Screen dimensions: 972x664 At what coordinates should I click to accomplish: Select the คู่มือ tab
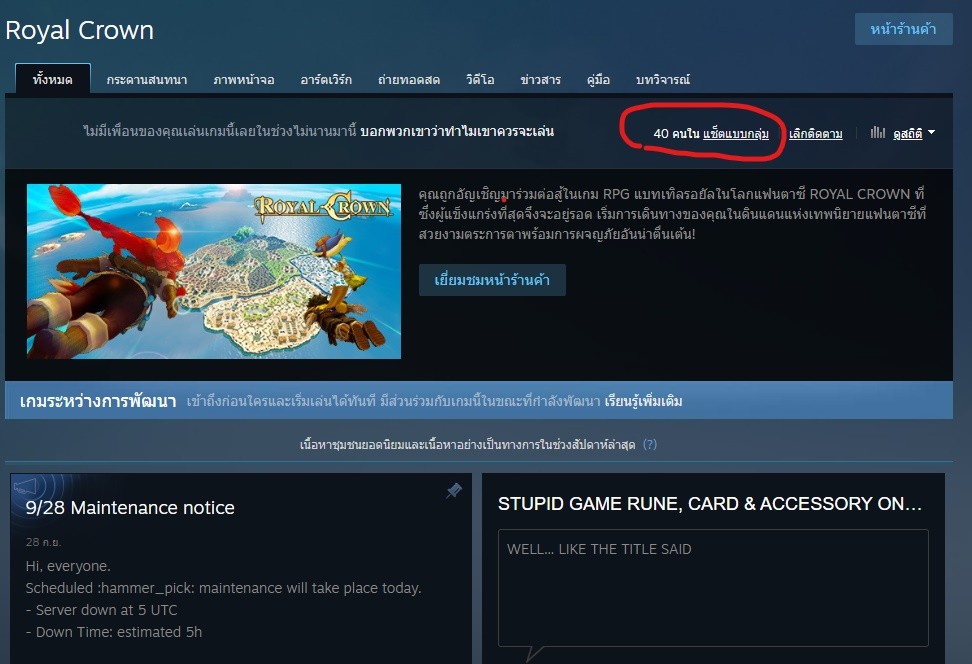(598, 79)
